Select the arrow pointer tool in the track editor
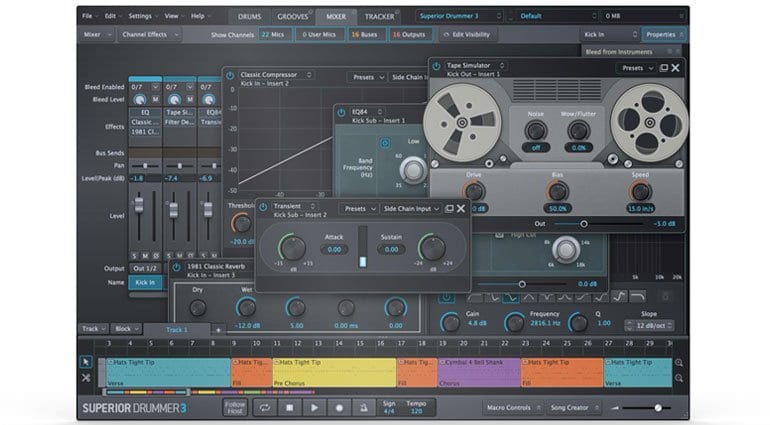The image size is (770, 425). point(86,362)
